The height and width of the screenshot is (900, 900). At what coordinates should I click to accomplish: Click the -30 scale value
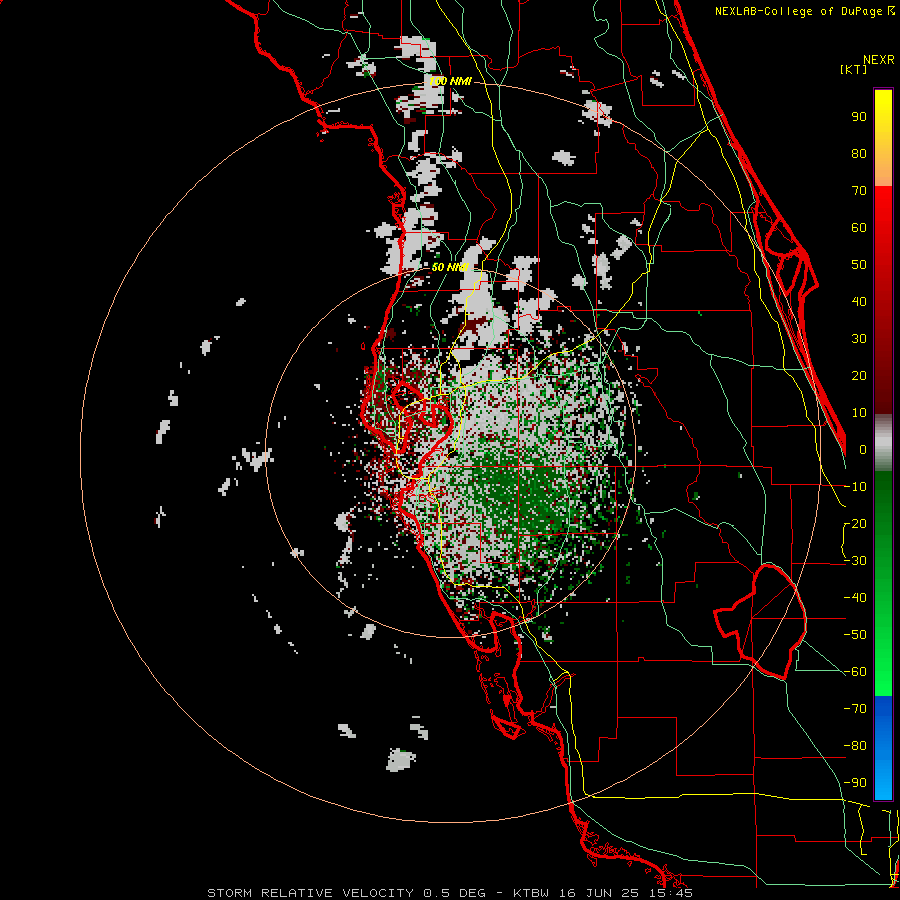(855, 561)
